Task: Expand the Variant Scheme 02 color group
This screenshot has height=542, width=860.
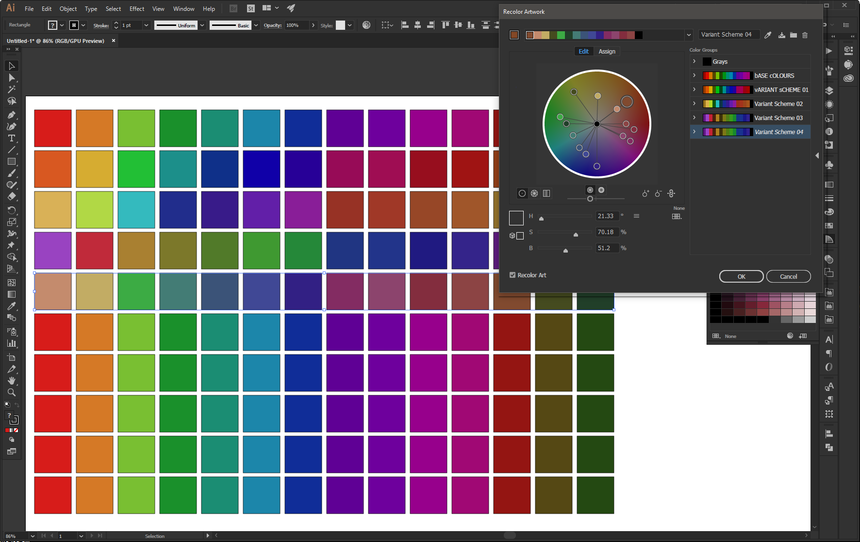Action: point(694,104)
